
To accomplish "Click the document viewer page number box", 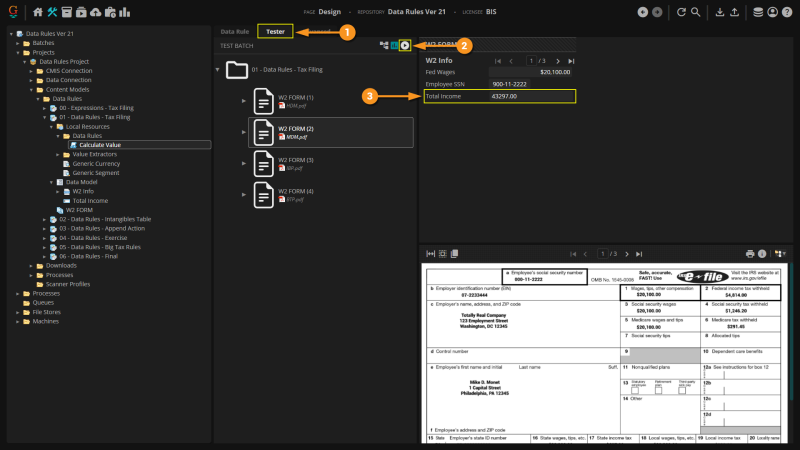I will tap(603, 254).
